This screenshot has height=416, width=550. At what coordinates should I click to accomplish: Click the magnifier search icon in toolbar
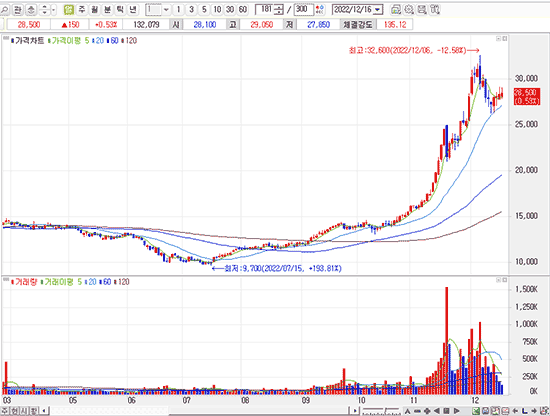(x=5, y=9)
